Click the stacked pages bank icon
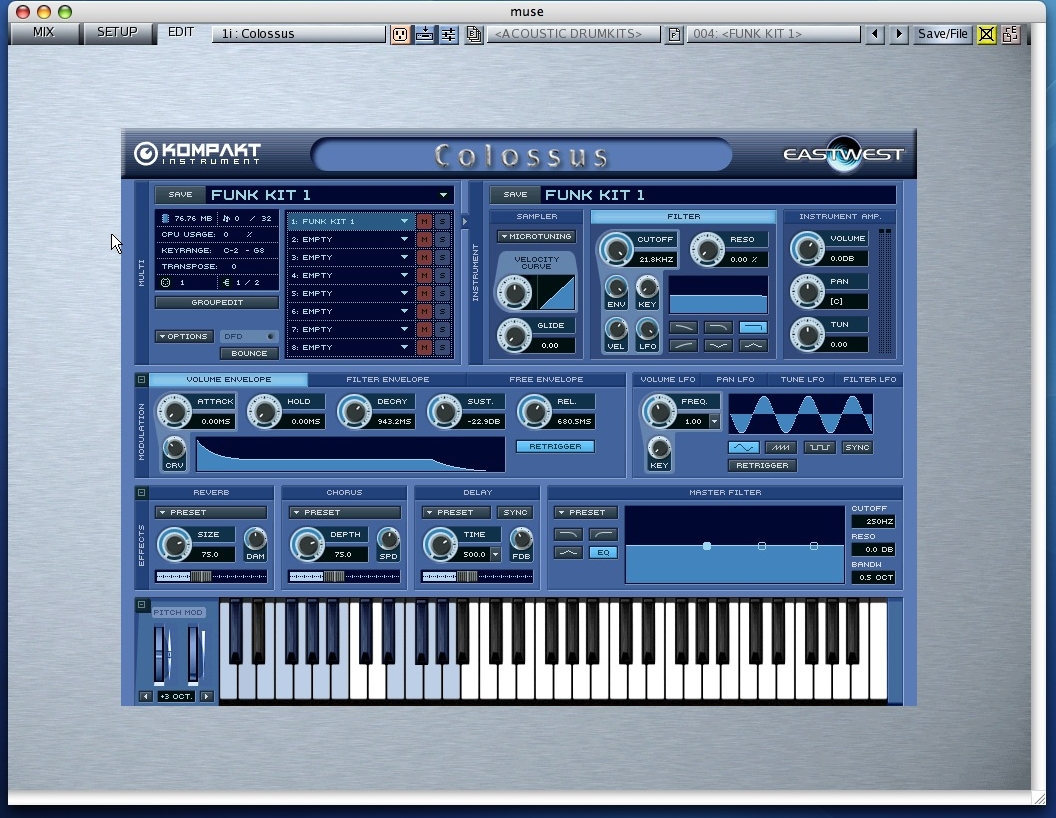Screen dimensions: 1056x818 pyautogui.click(x=474, y=34)
